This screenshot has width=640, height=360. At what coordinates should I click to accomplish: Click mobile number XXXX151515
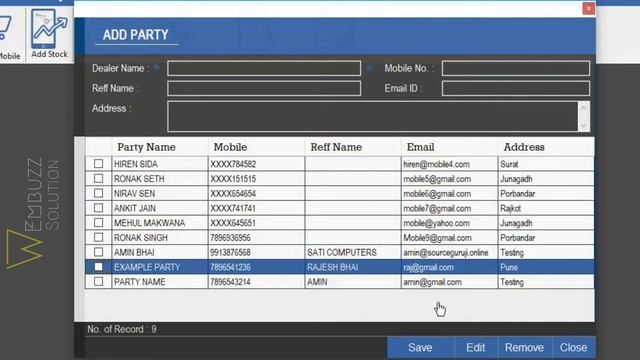[233, 179]
